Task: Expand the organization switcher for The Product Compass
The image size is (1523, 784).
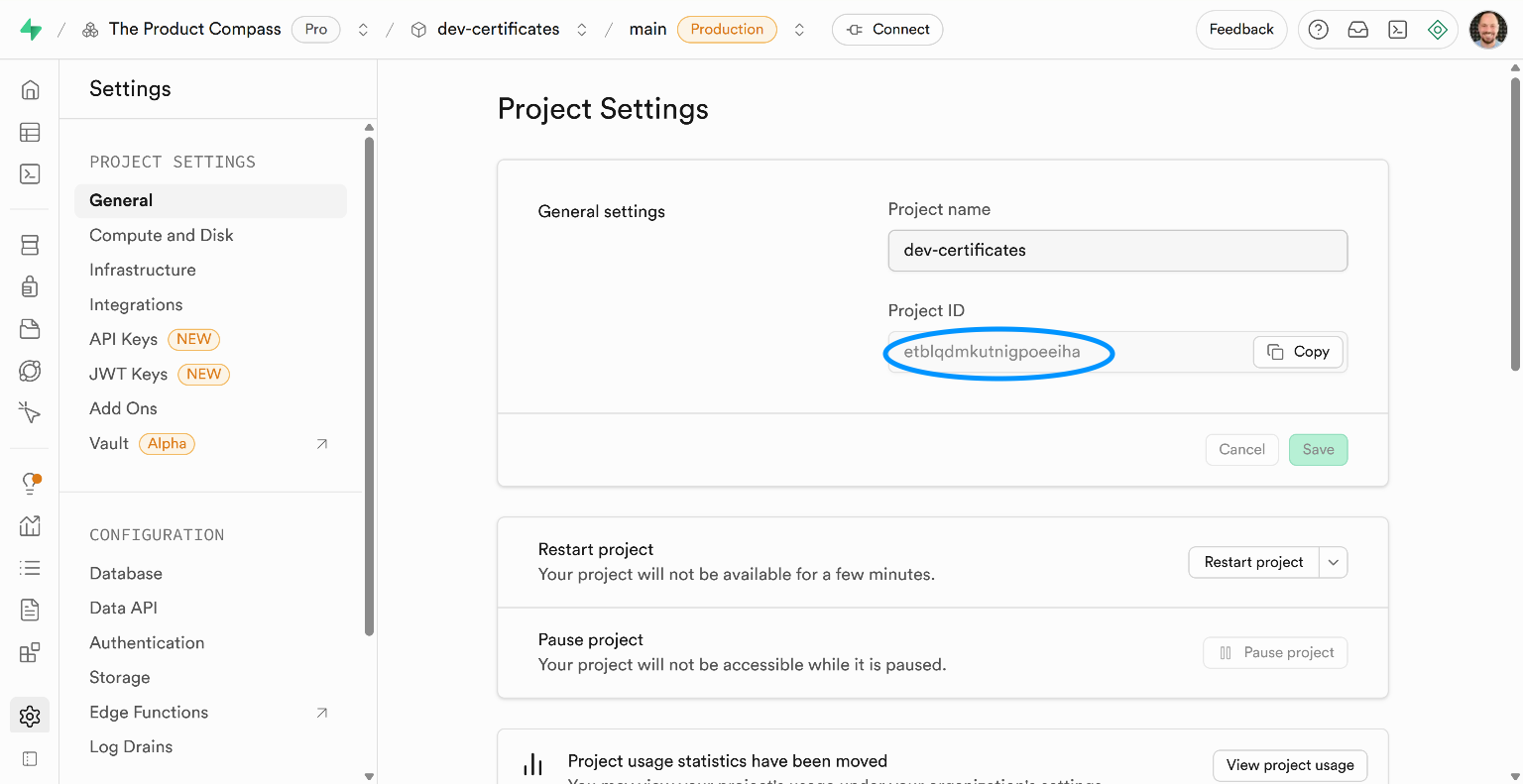Action: pos(363,29)
